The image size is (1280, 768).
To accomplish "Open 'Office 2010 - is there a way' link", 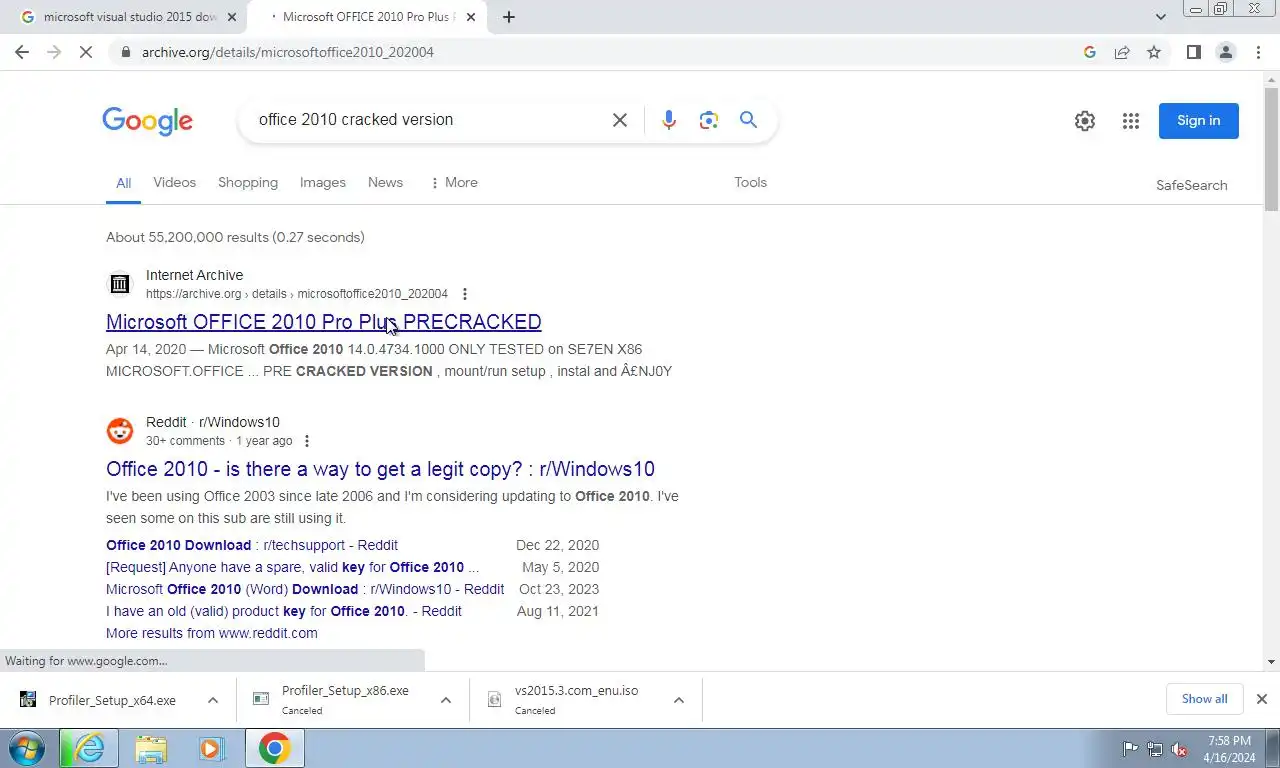I will coord(380,469).
